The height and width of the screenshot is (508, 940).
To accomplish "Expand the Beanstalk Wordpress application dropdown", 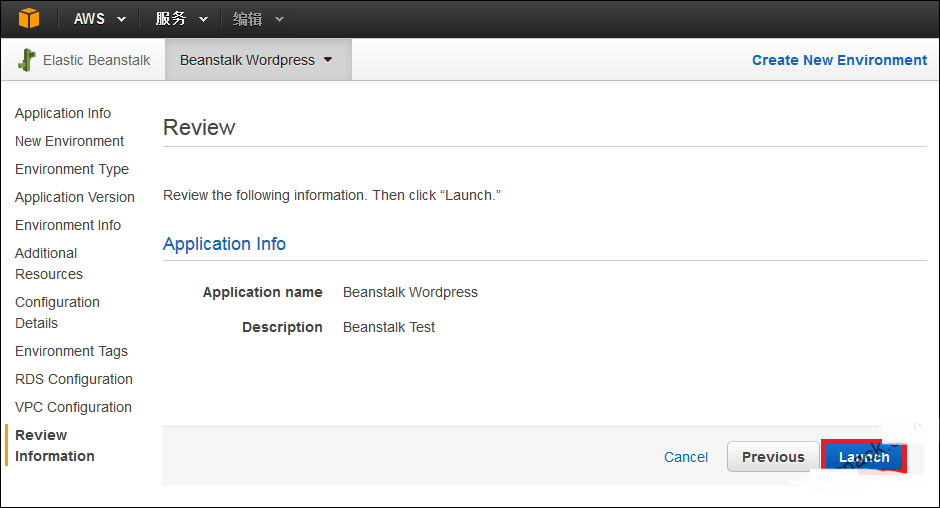I will [256, 60].
